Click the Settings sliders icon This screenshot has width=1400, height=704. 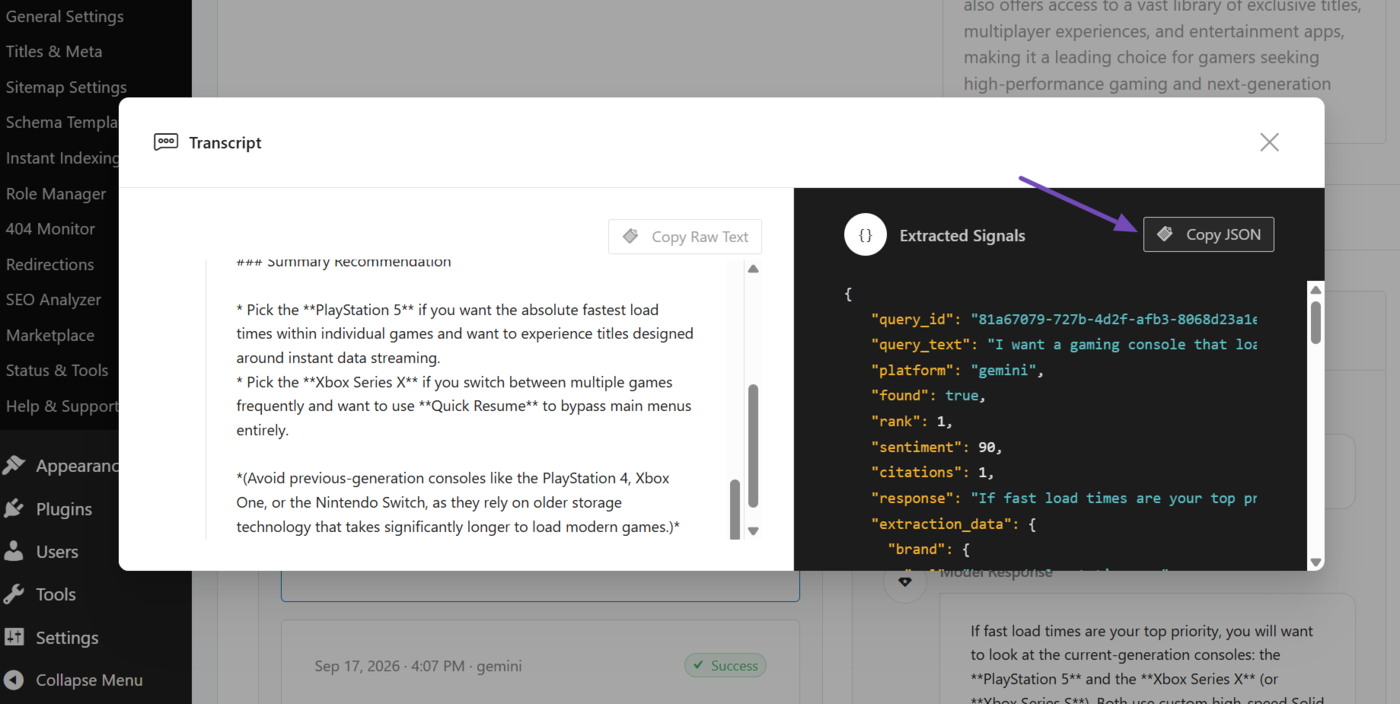tap(14, 637)
